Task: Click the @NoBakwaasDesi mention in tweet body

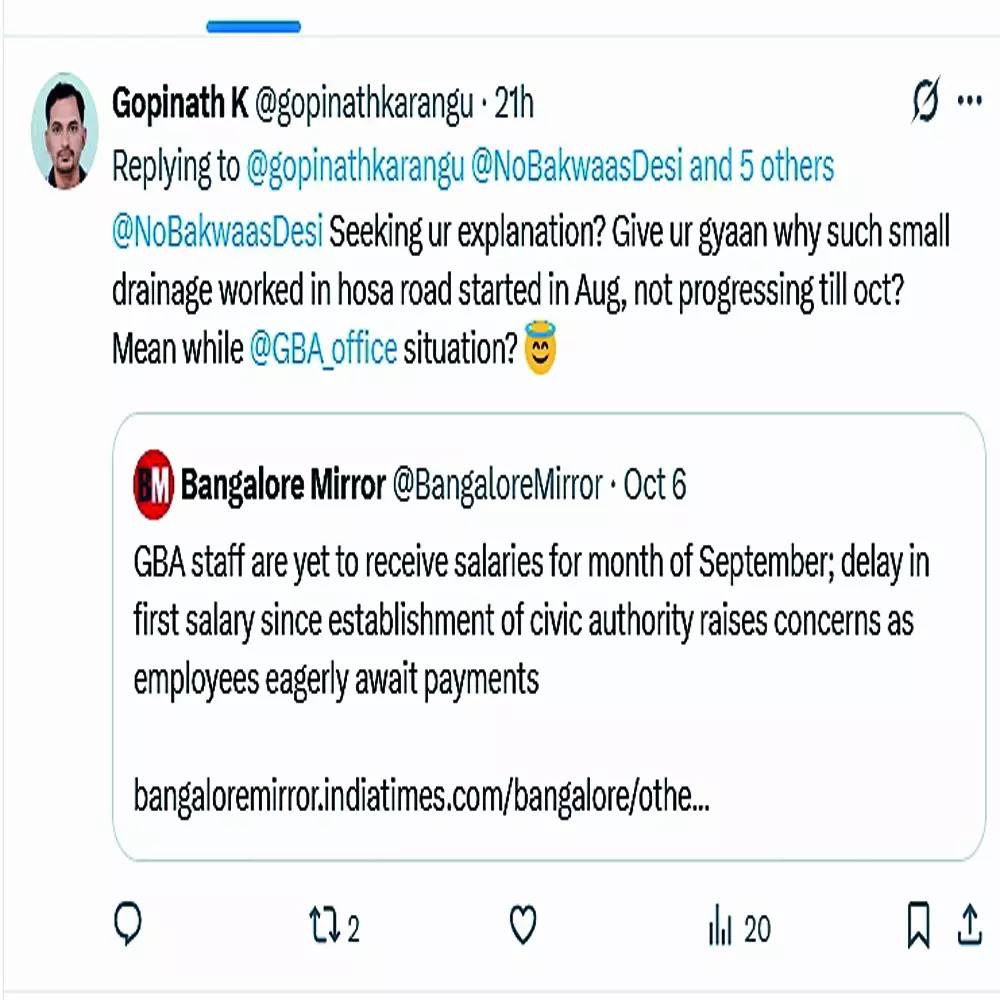Action: [217, 231]
